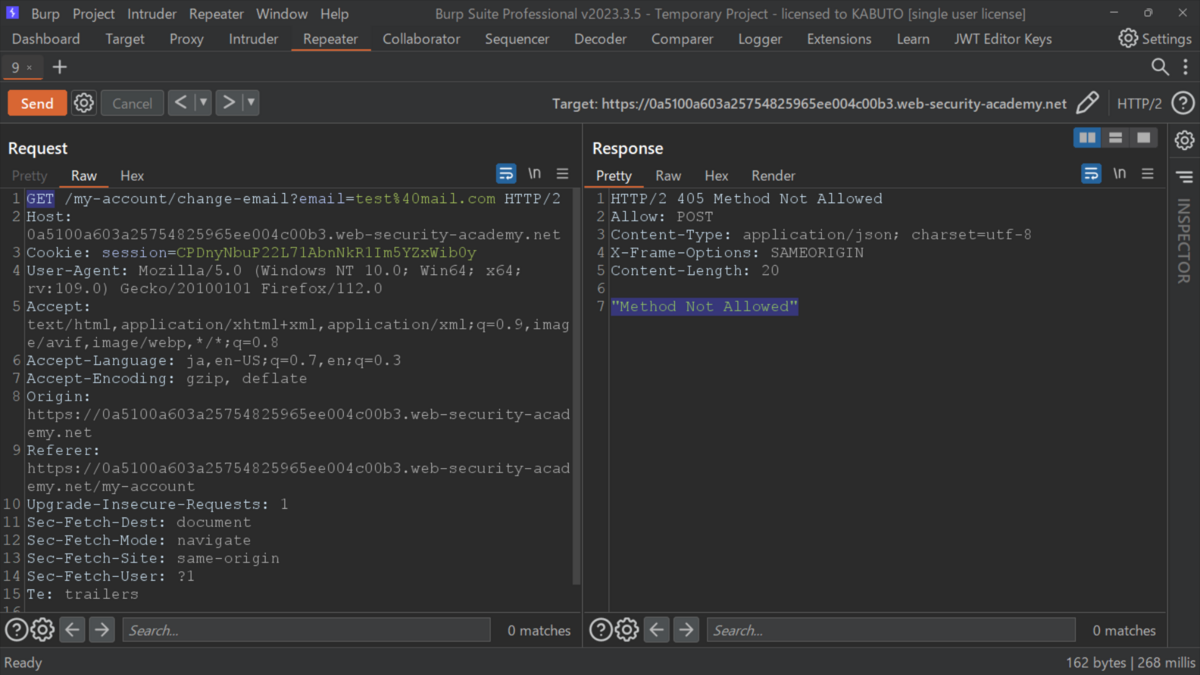Add a new Repeater tab

point(60,67)
